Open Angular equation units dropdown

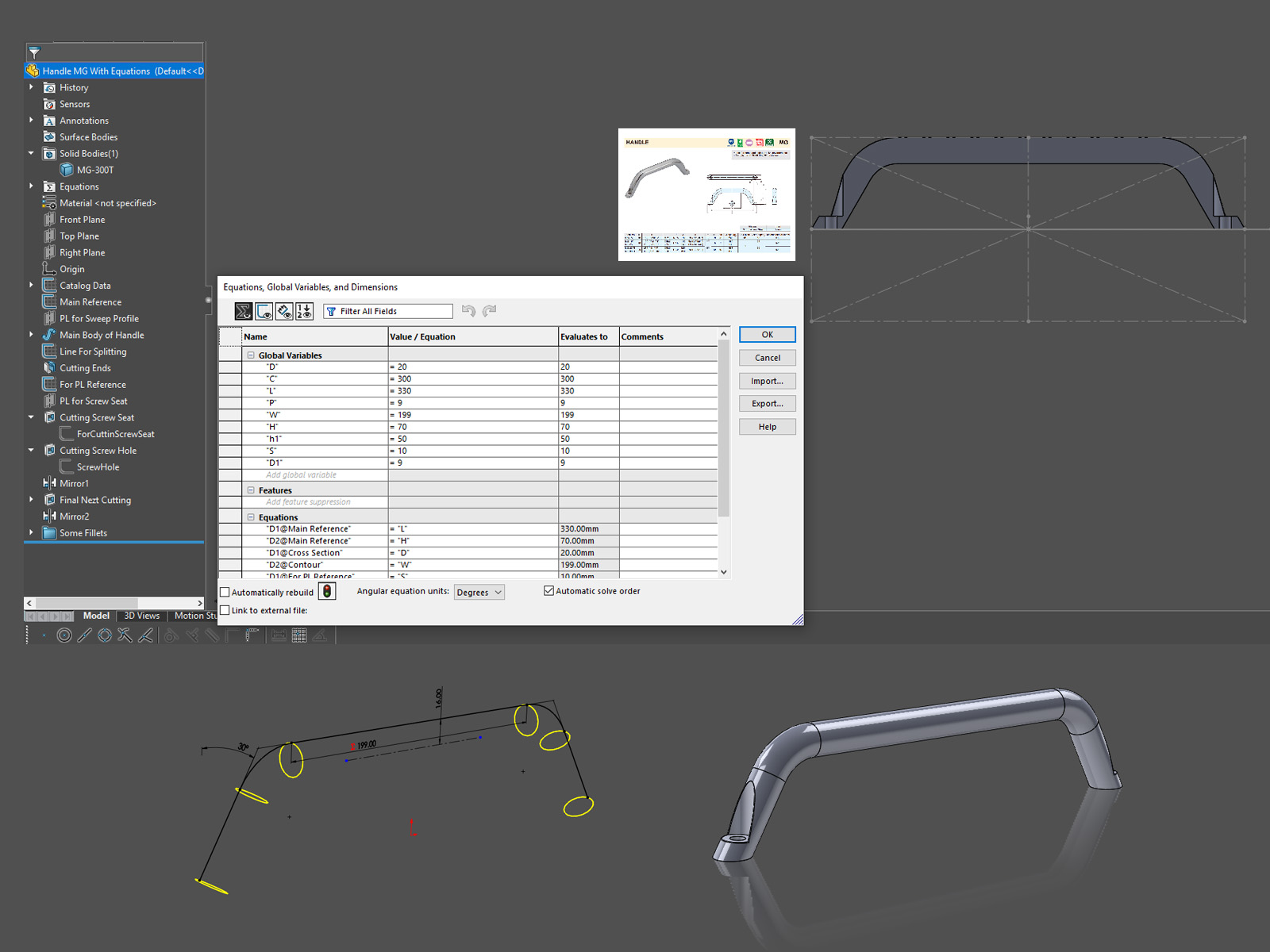coord(479,593)
